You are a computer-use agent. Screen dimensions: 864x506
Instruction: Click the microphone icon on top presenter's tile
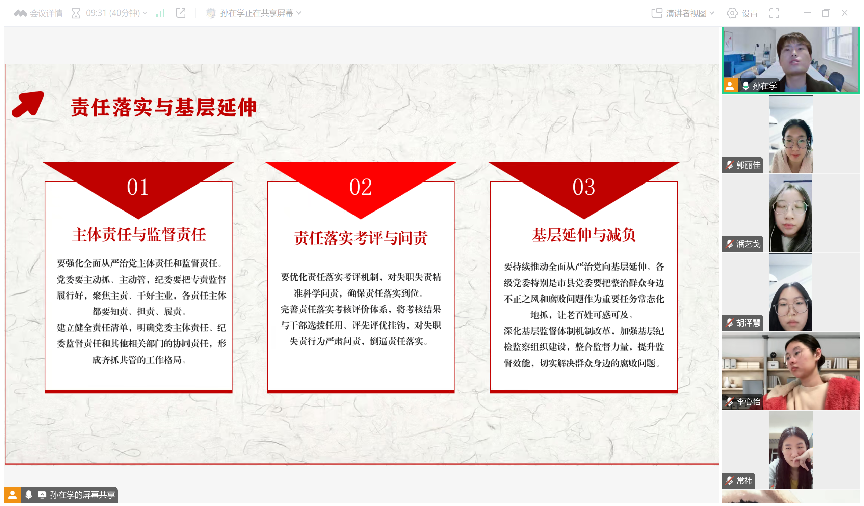click(x=746, y=86)
